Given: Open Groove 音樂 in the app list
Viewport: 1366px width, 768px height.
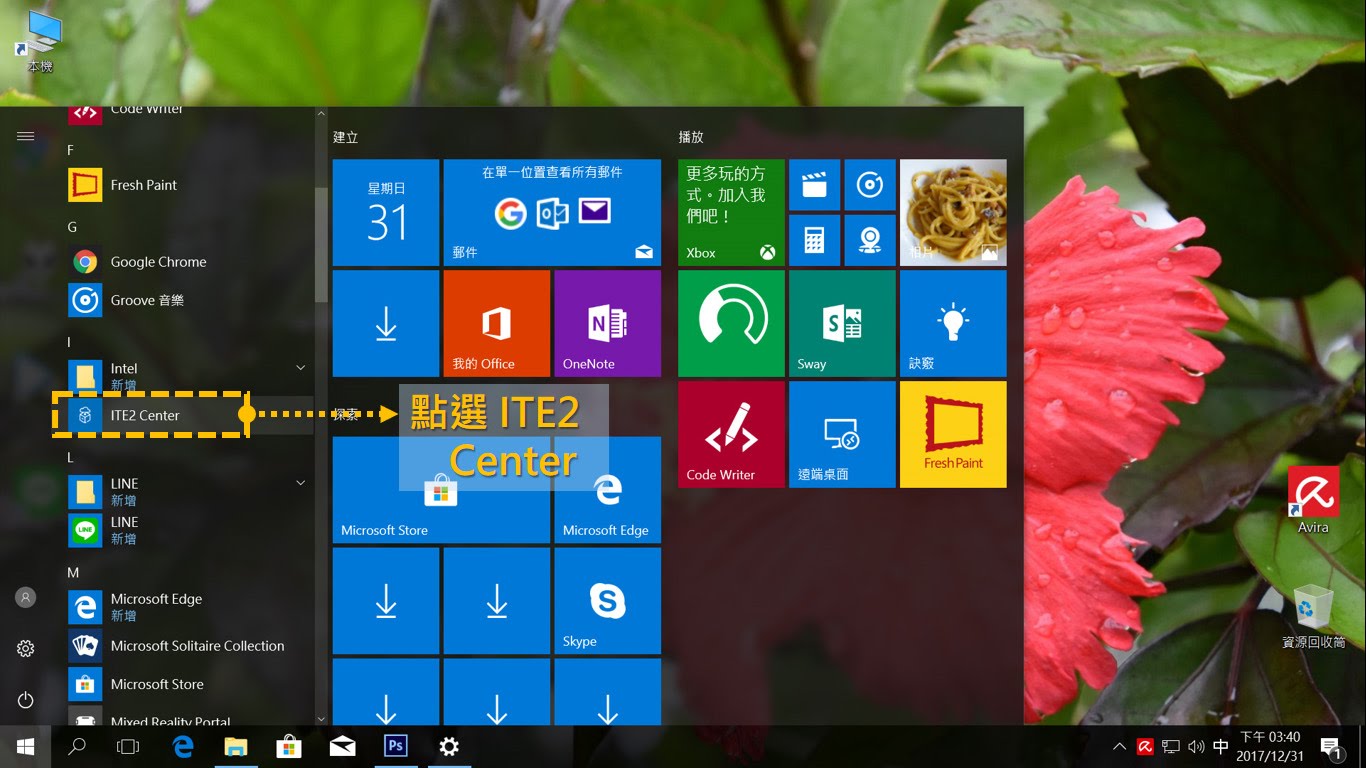Looking at the screenshot, I should 190,300.
